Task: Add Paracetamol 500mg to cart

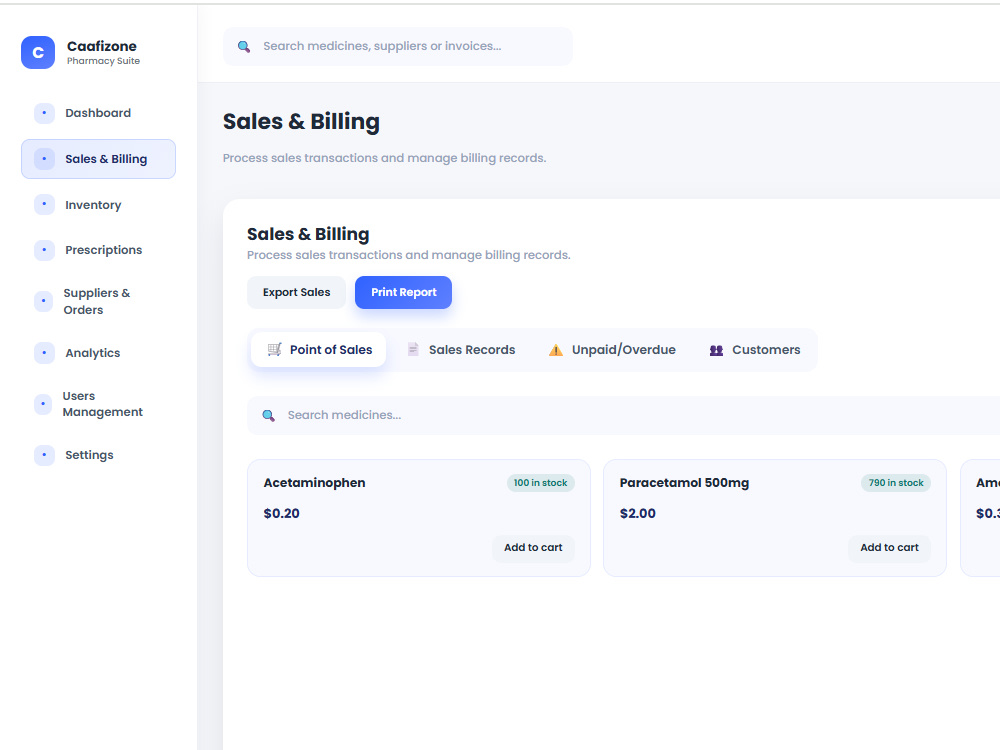Action: click(889, 548)
